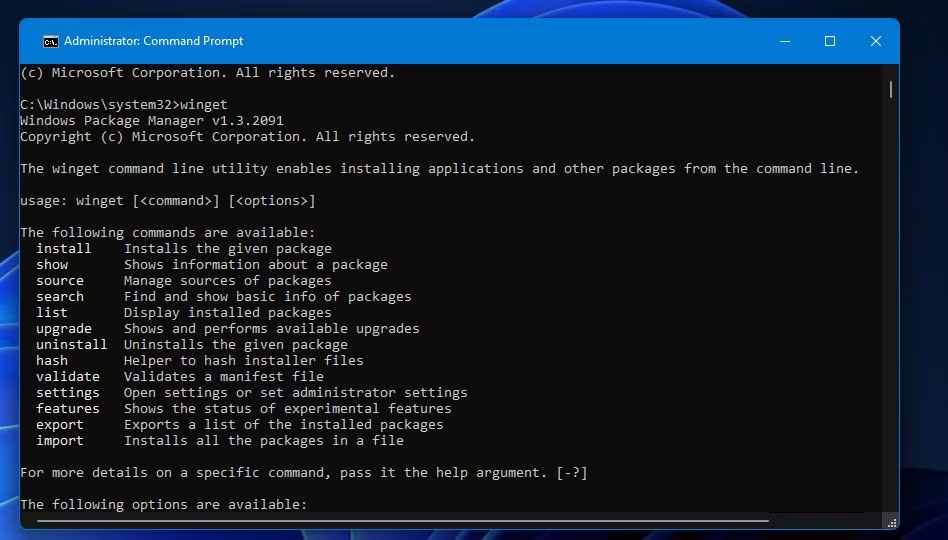
Task: Click 'Manage sources of packages' description
Action: [228, 281]
